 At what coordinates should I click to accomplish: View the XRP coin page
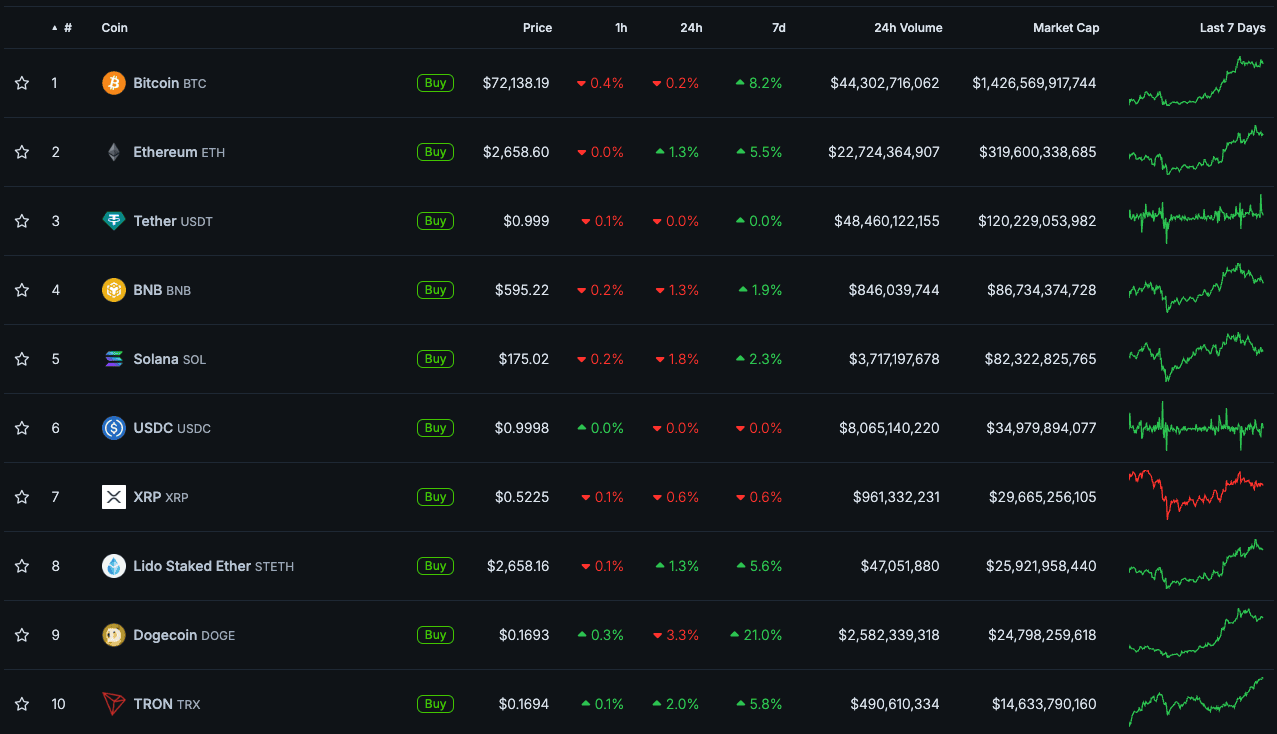tap(161, 497)
